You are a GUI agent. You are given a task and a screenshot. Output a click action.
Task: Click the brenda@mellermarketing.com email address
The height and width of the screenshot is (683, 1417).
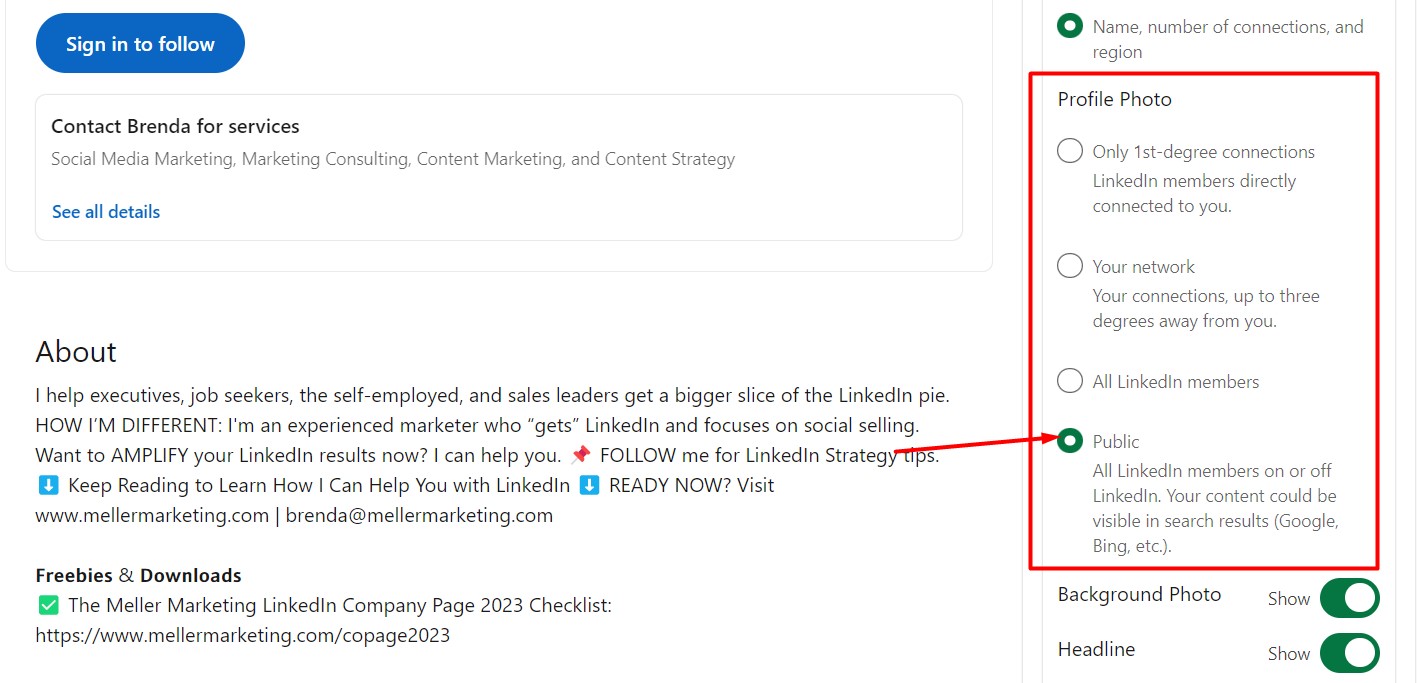(x=419, y=515)
